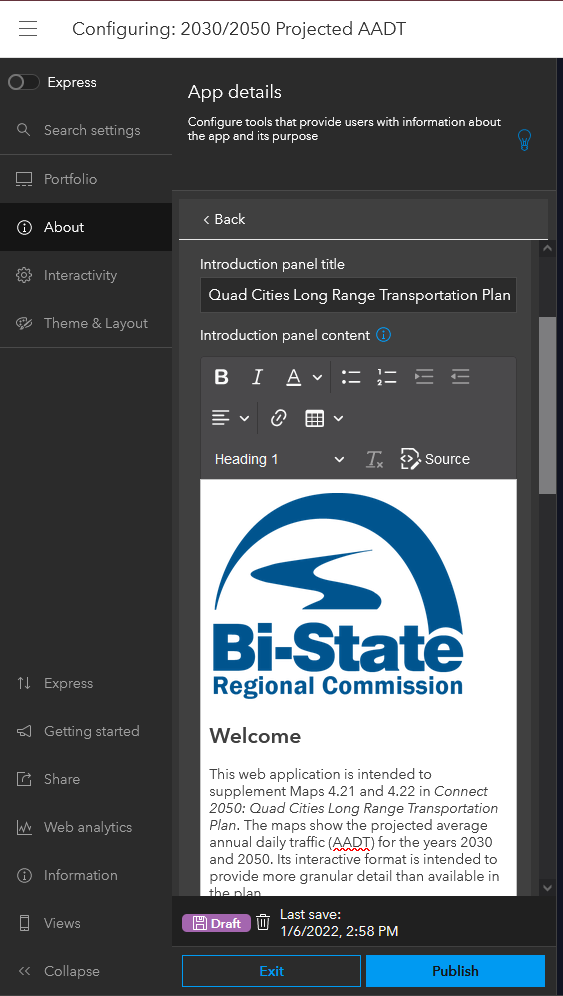Screen dimensions: 563x996
Task: Switch editor to Source view
Action: pos(435,459)
